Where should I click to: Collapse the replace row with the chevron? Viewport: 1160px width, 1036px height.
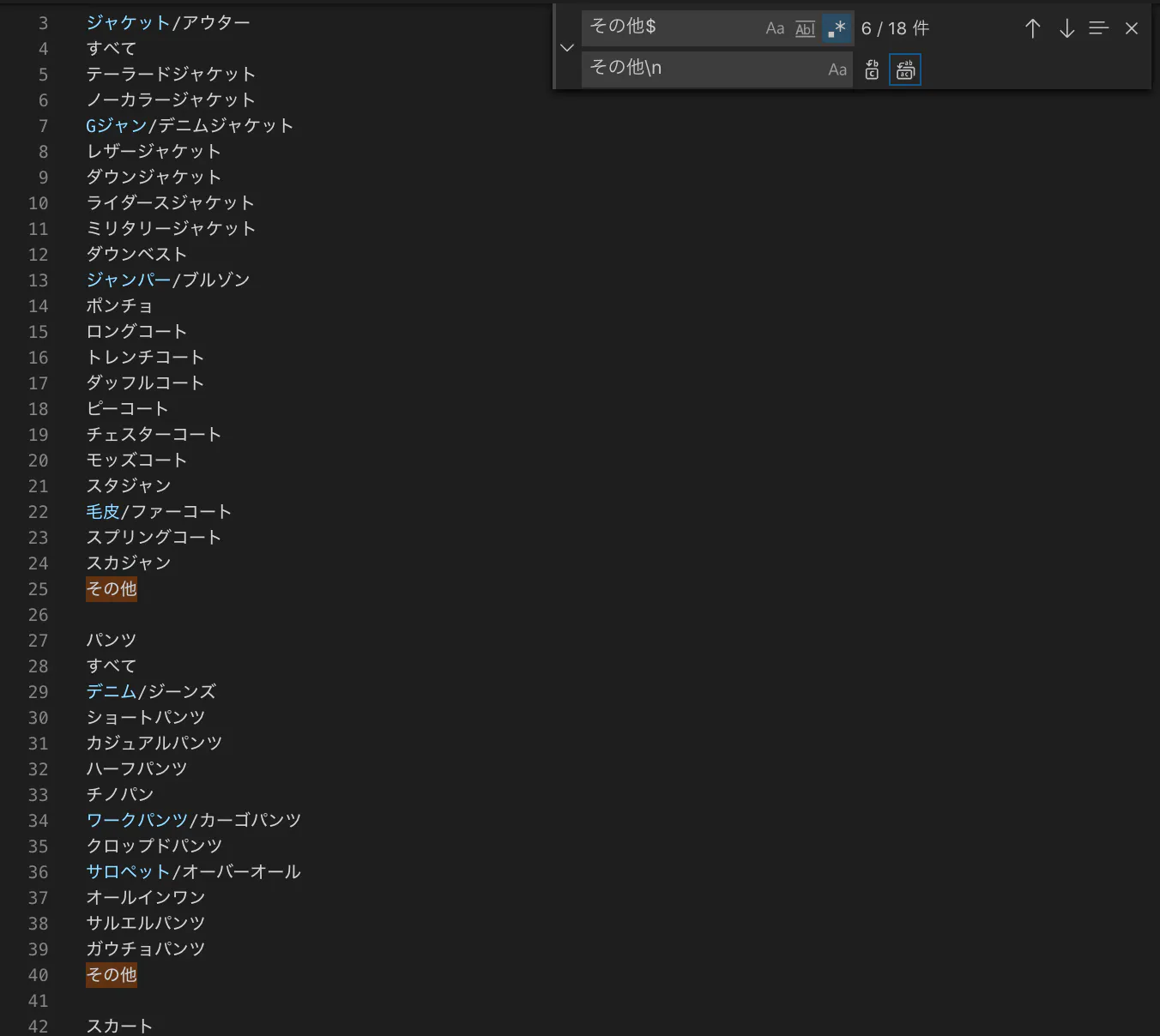[x=566, y=48]
